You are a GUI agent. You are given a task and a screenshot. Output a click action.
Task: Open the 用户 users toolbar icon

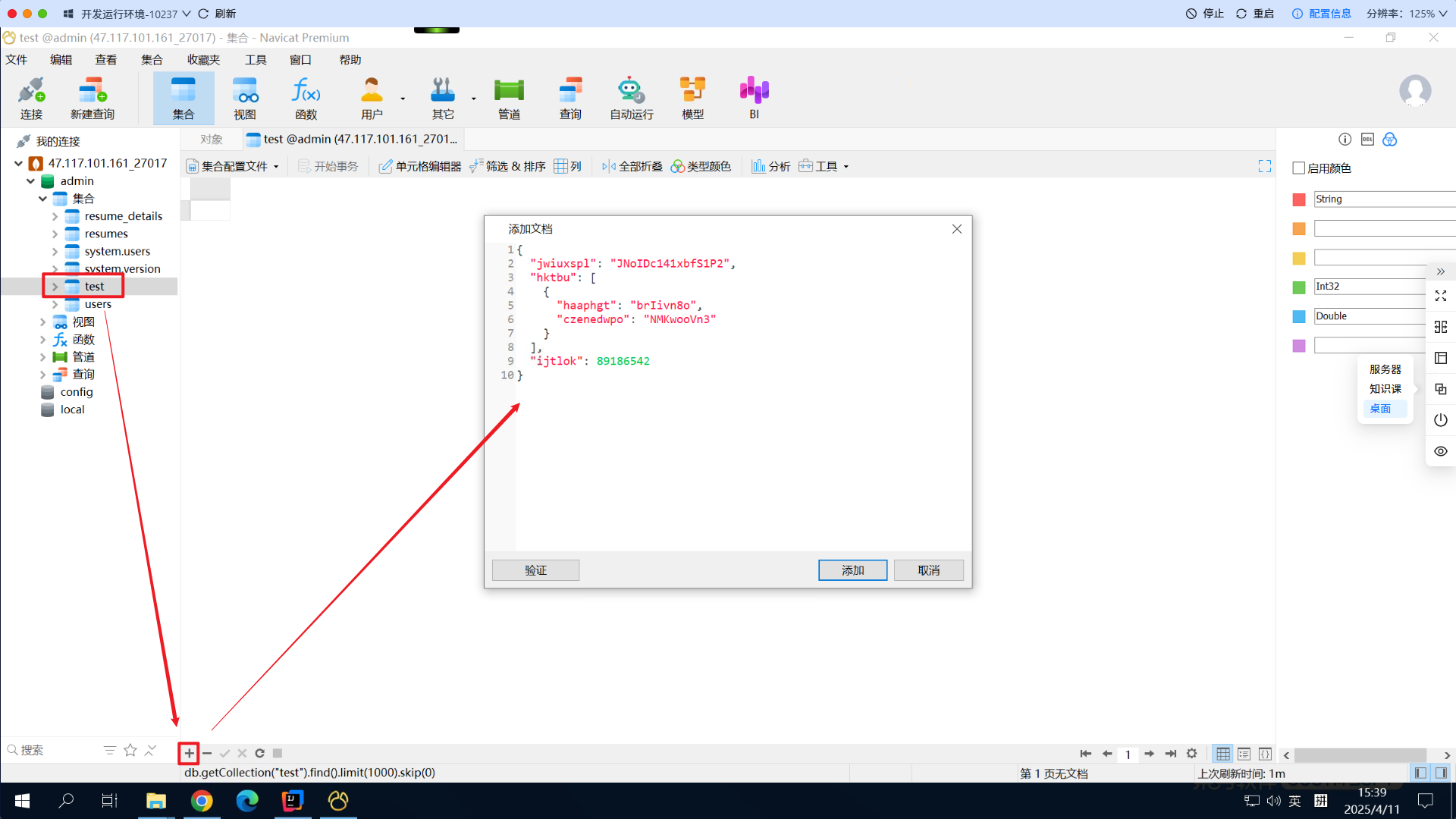372,99
